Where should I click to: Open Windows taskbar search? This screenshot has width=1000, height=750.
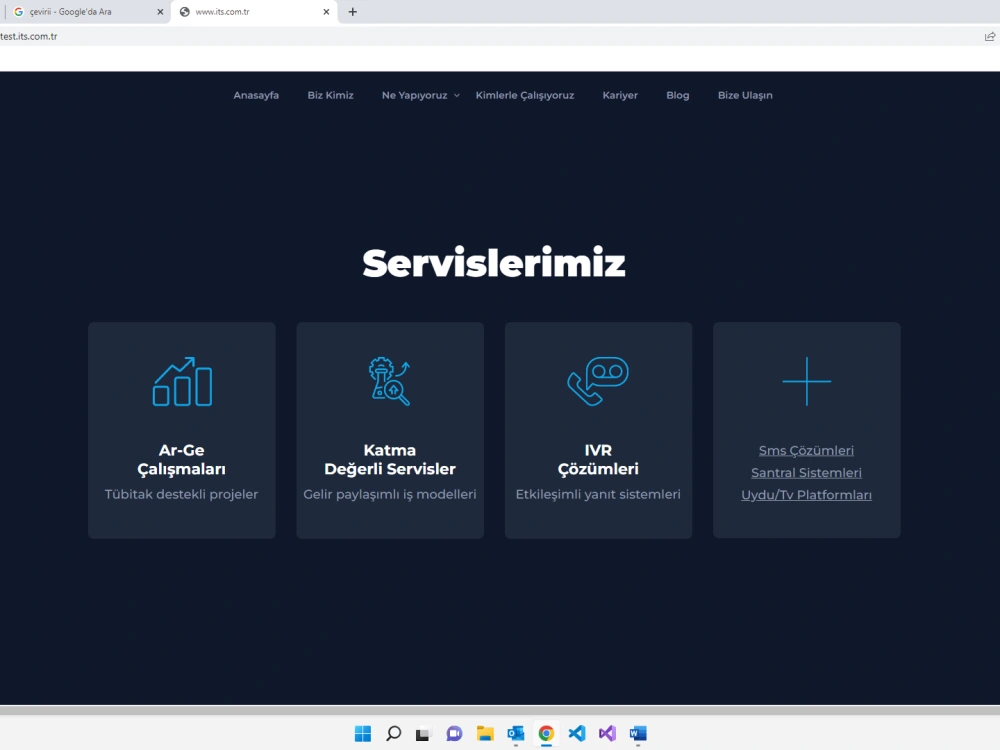(x=393, y=733)
